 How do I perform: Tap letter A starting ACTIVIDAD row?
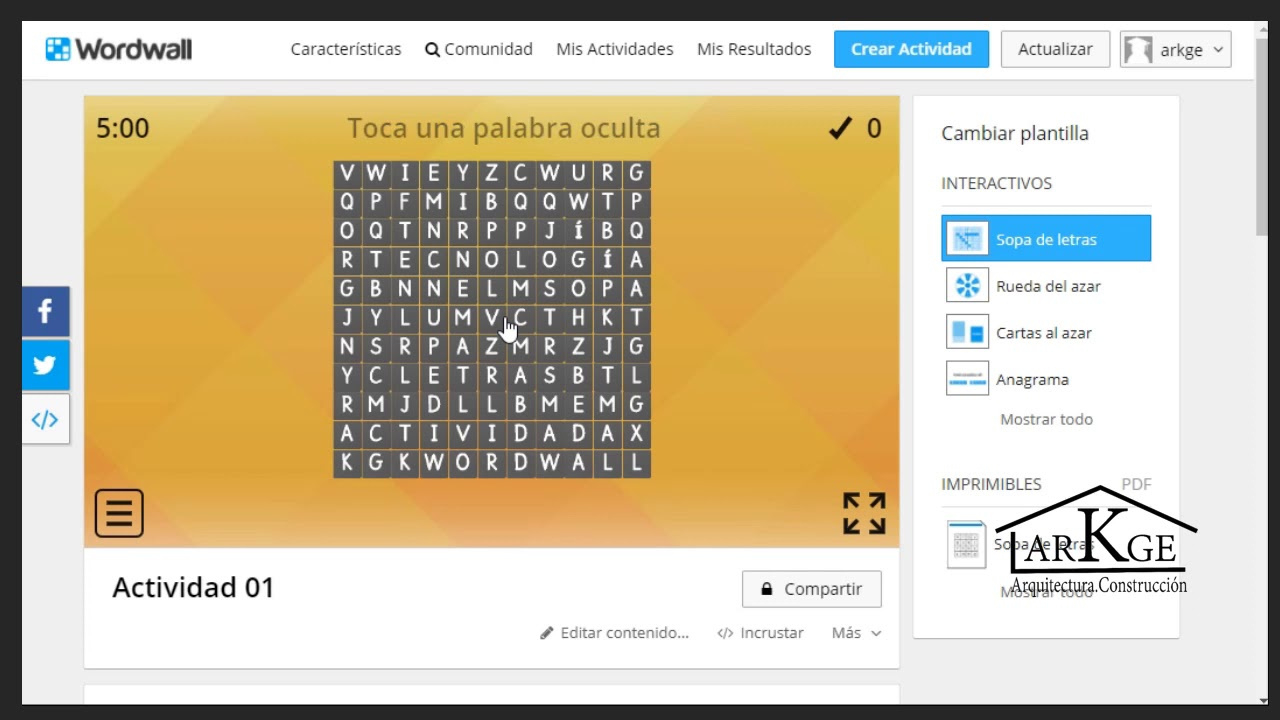(347, 435)
